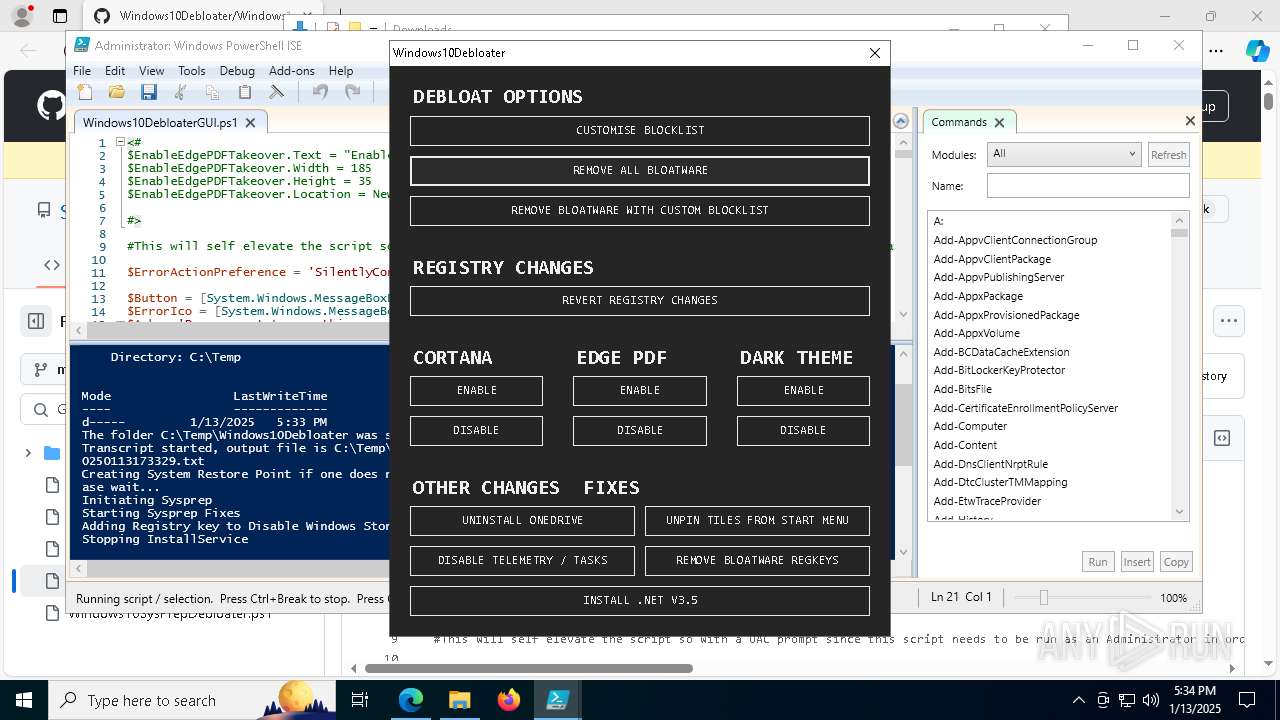Screen dimensions: 1280x720
Task: Click Disable under Dark Theme
Action: tap(803, 430)
